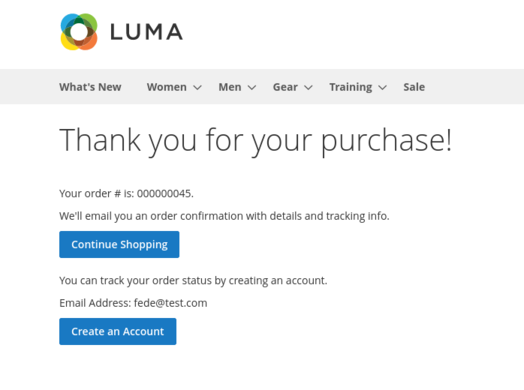The width and height of the screenshot is (524, 390).
Task: Click the track your order status sentence
Action: tap(193, 280)
